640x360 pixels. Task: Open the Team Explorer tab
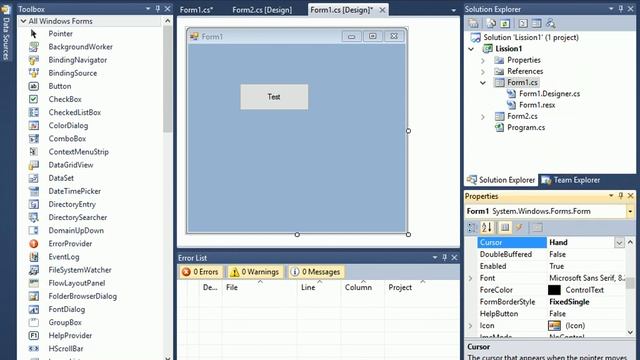tap(571, 180)
